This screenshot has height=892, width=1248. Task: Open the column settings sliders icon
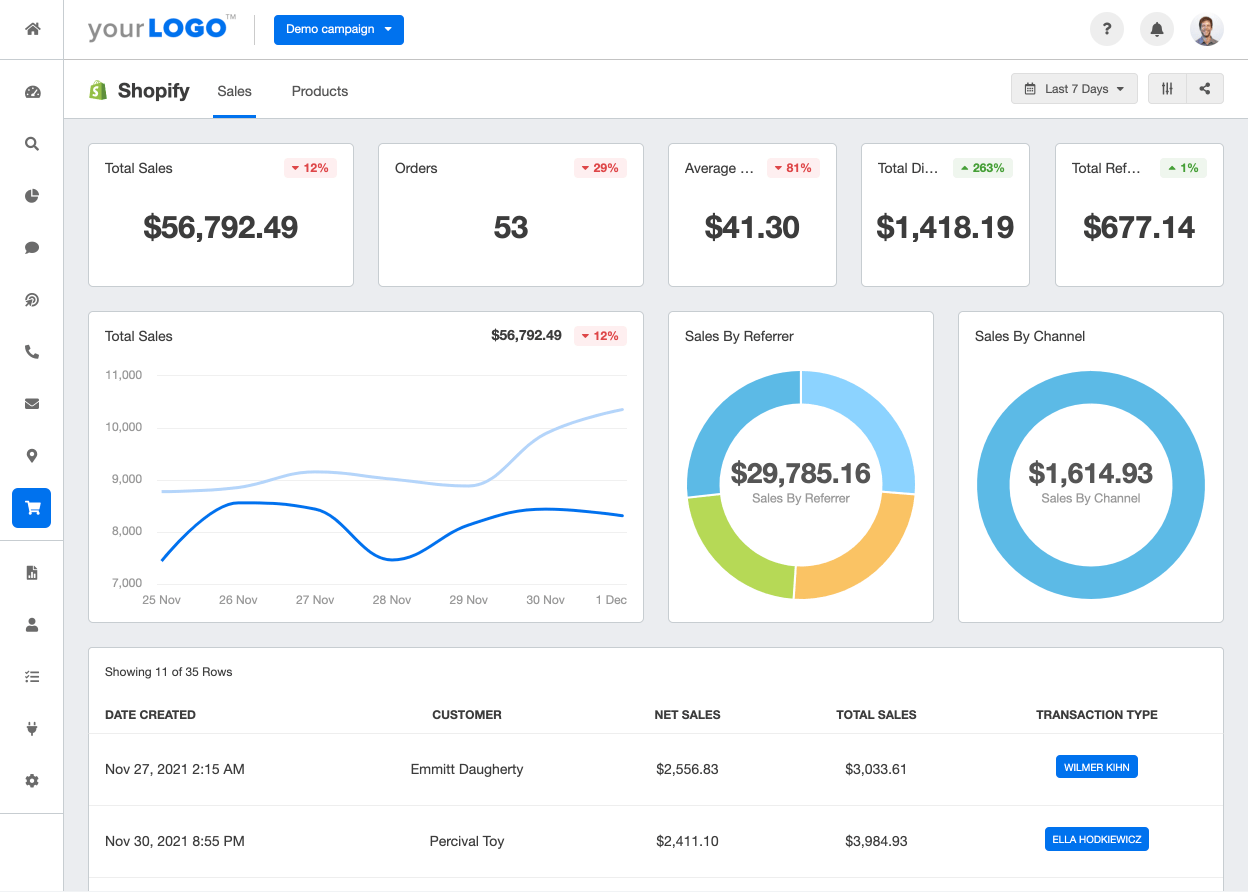point(1167,89)
